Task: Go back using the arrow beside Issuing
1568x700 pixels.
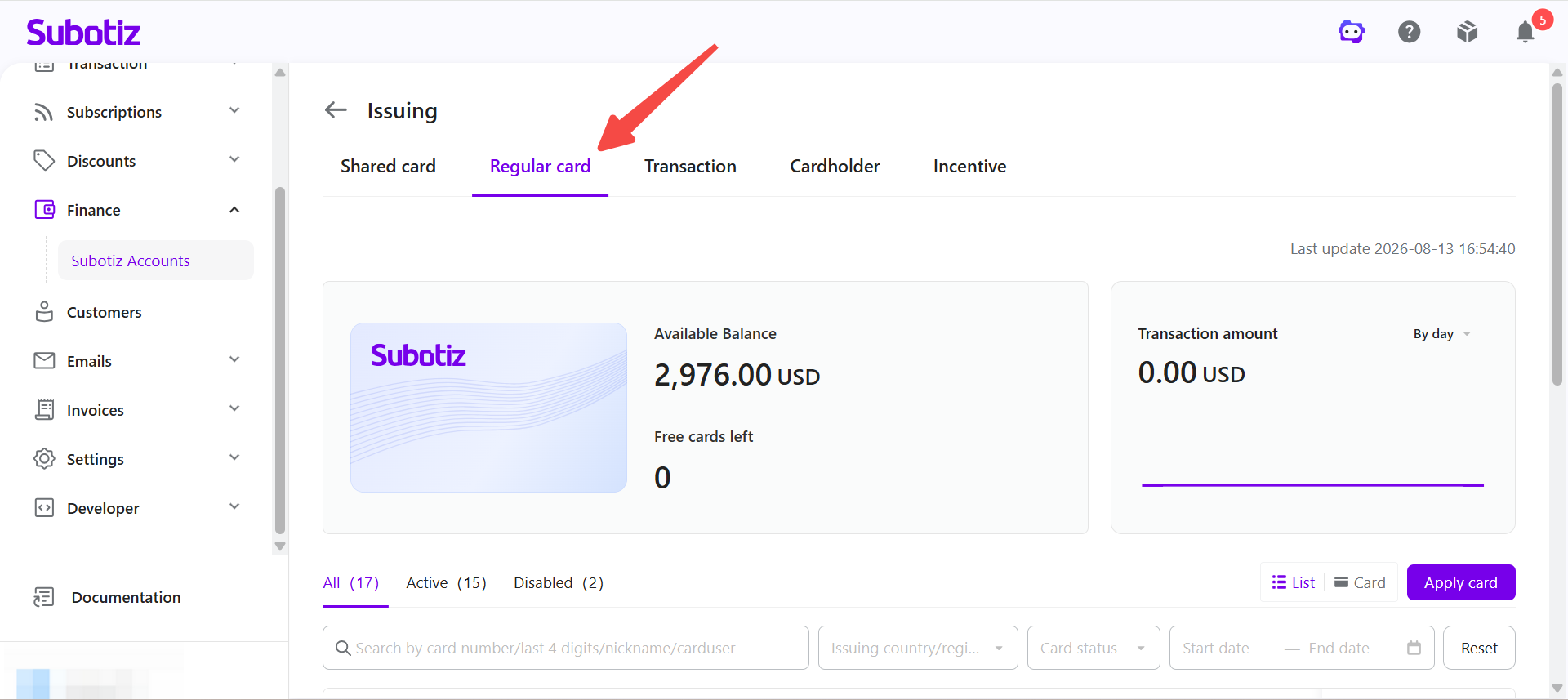Action: click(x=336, y=109)
